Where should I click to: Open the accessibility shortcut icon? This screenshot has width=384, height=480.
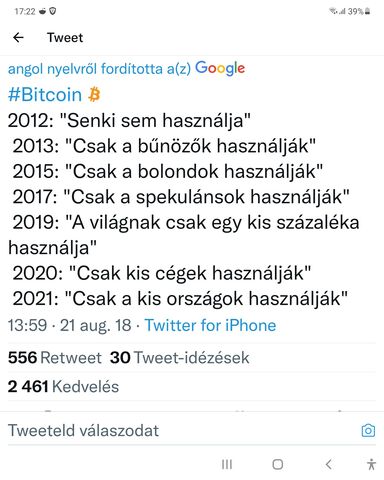tap(371, 464)
